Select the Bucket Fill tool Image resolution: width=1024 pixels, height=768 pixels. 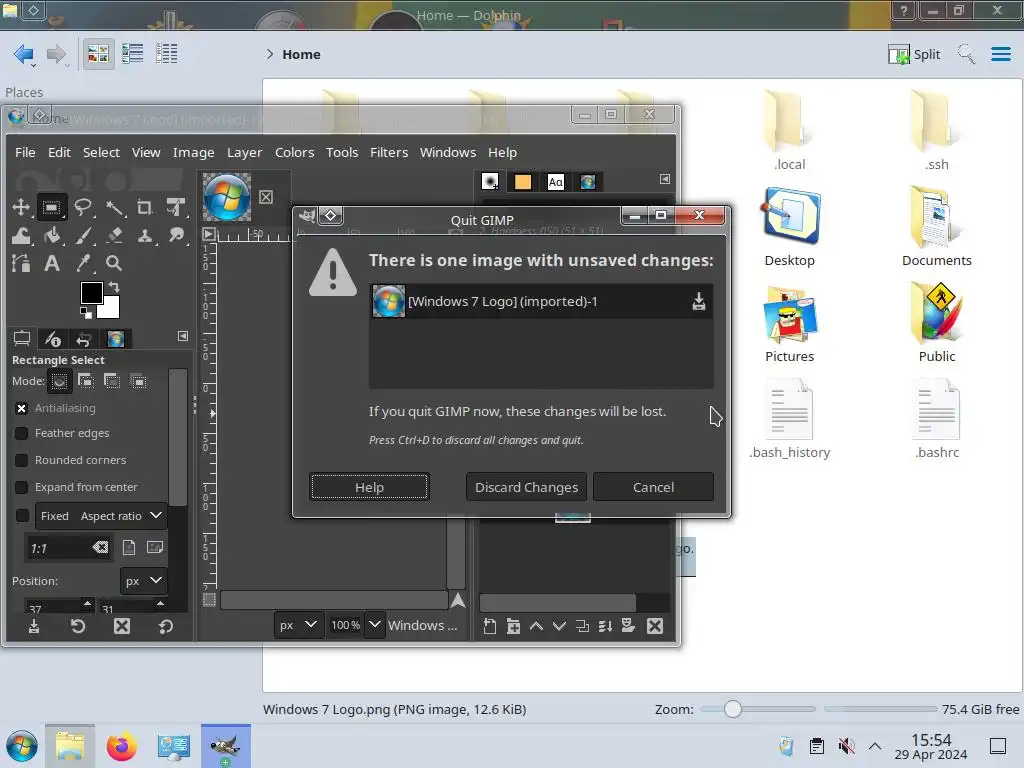tap(52, 236)
